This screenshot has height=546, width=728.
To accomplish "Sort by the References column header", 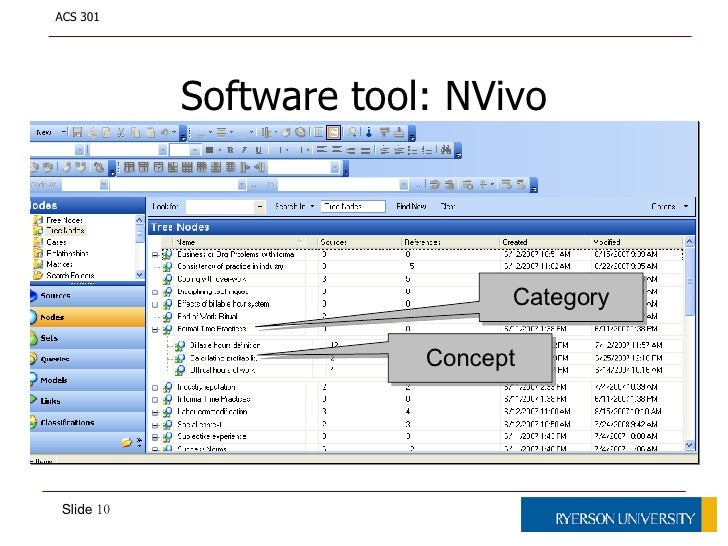I will tap(450, 242).
